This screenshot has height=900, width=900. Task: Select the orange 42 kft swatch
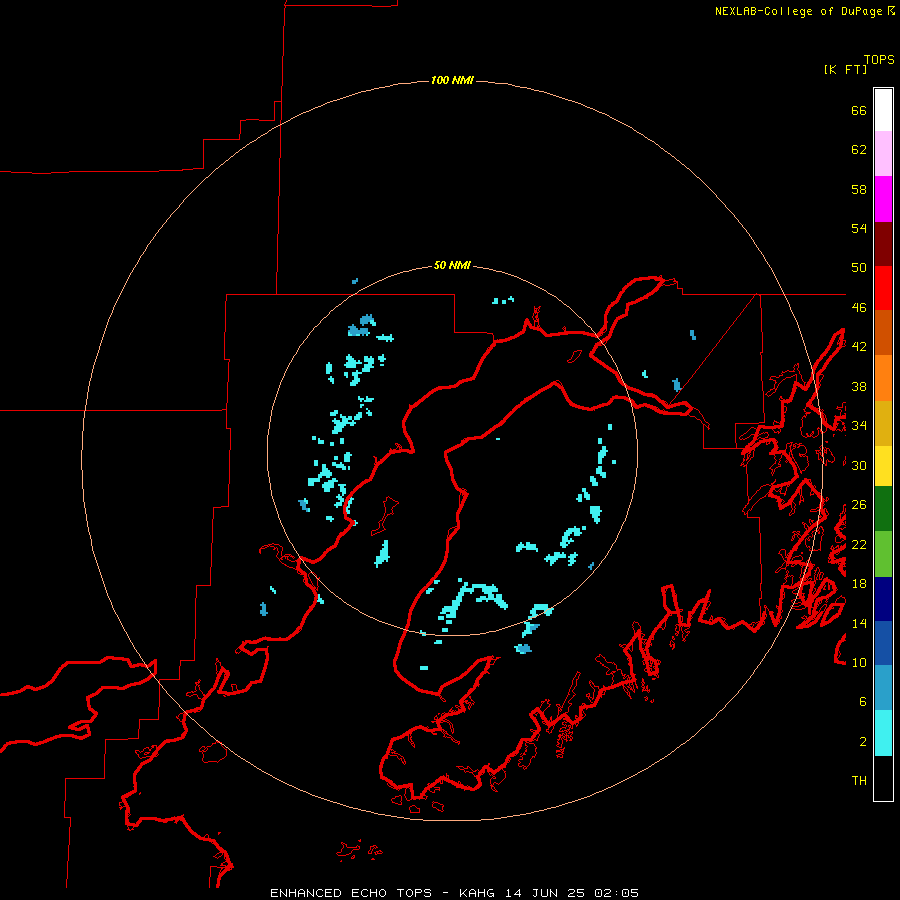pyautogui.click(x=883, y=378)
